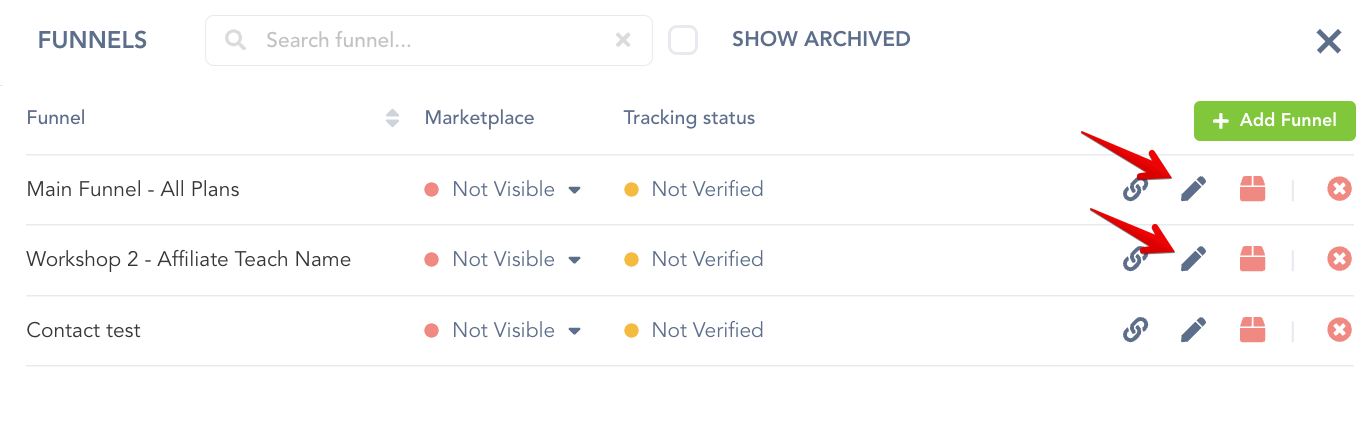Screen dimensions: 1372x428
Task: Archive the Contact test funnel
Action: [1252, 330]
